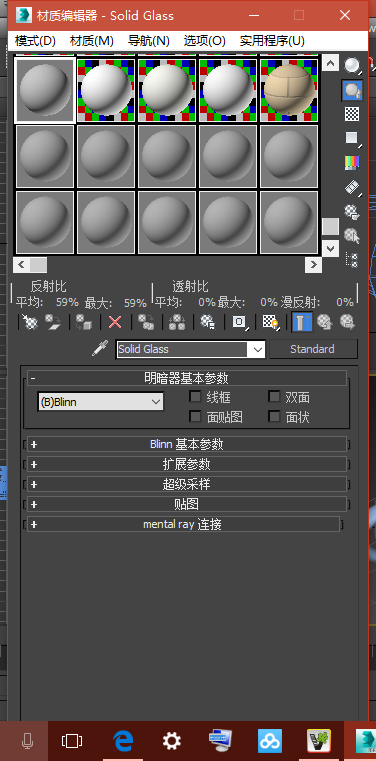Open the (B)Blinn shader dropdown

click(x=100, y=402)
